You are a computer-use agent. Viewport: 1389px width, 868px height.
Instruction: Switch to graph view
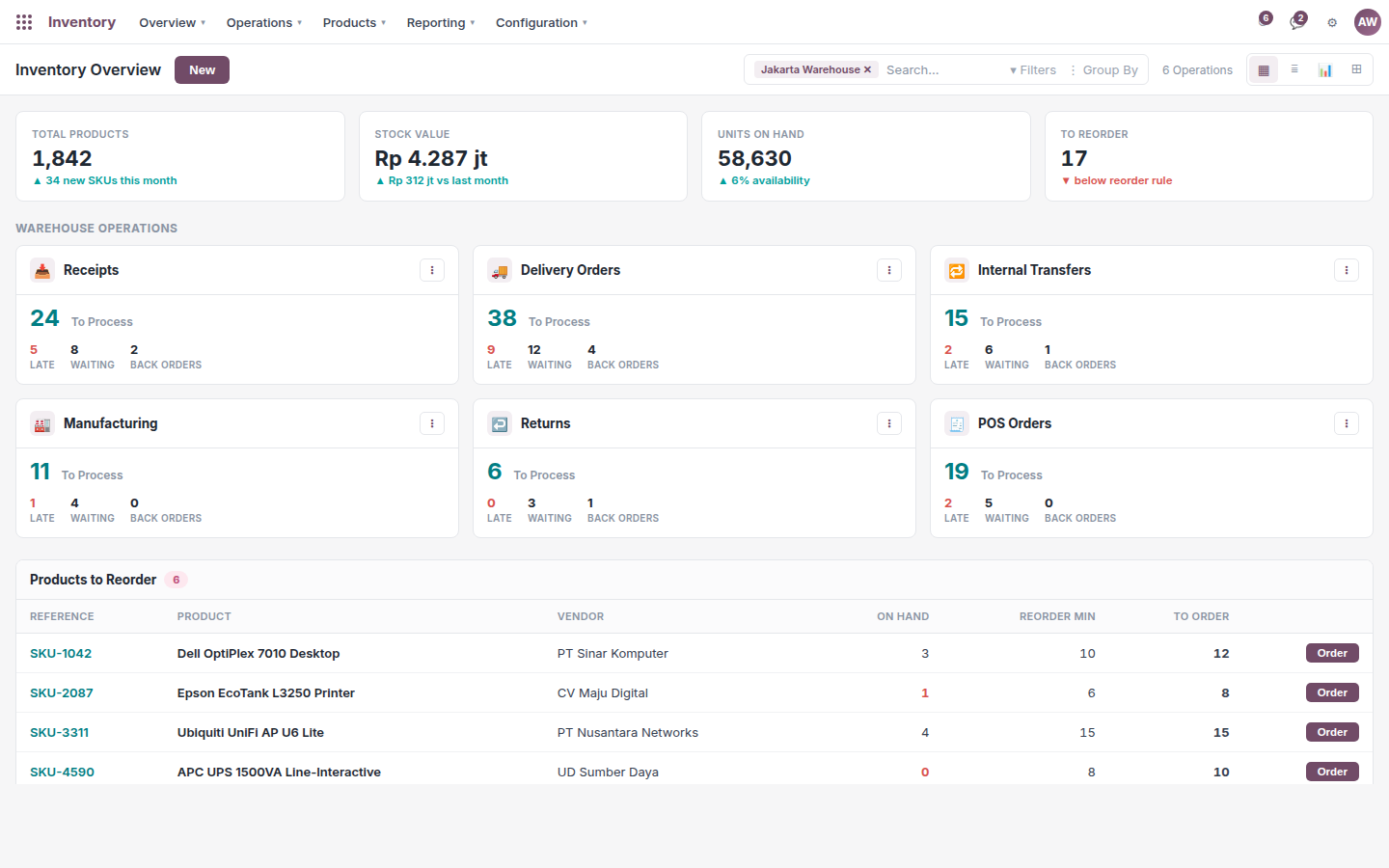[x=1325, y=69]
